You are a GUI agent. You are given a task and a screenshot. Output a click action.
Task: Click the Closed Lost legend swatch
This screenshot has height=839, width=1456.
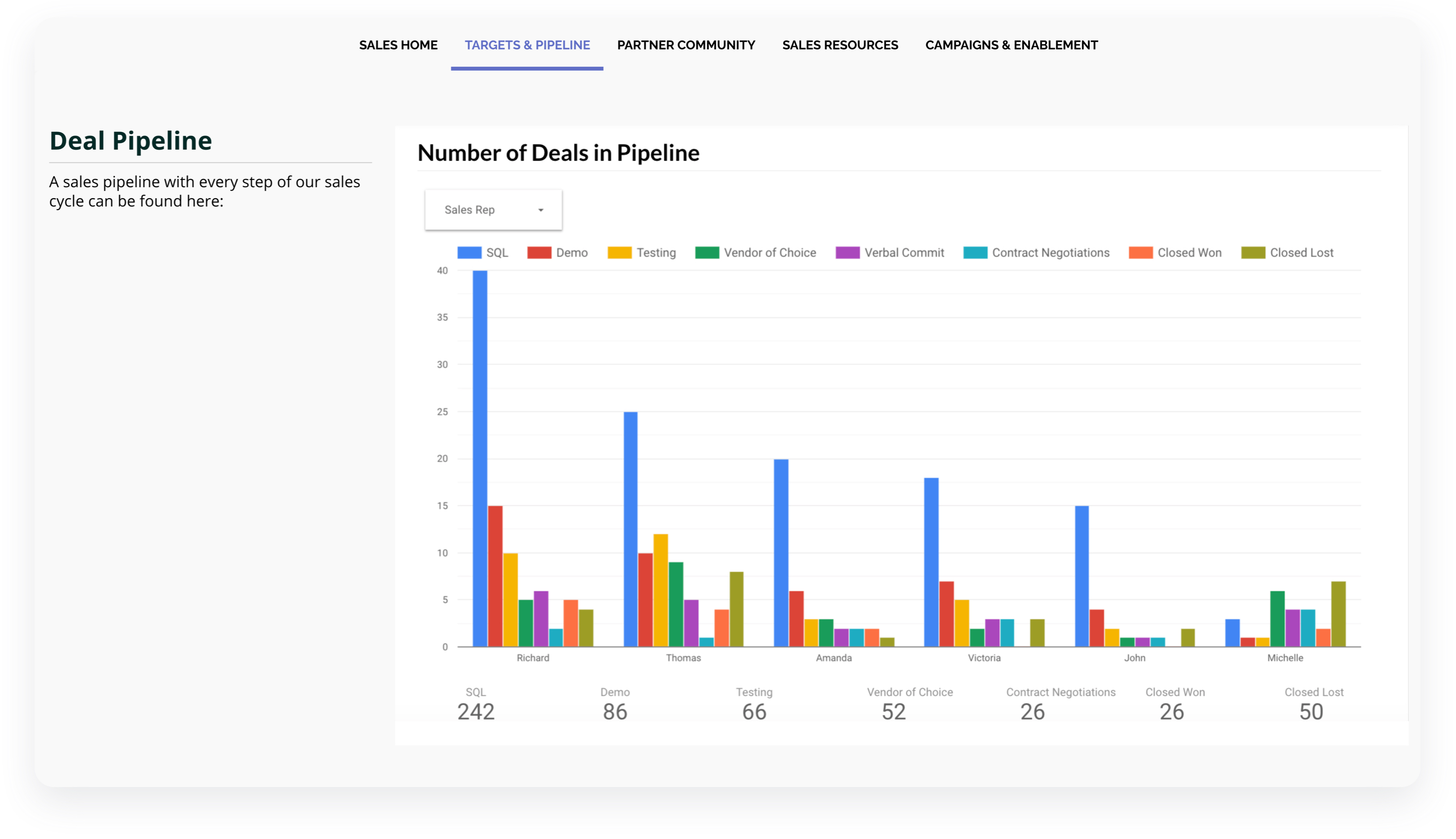(x=1252, y=253)
